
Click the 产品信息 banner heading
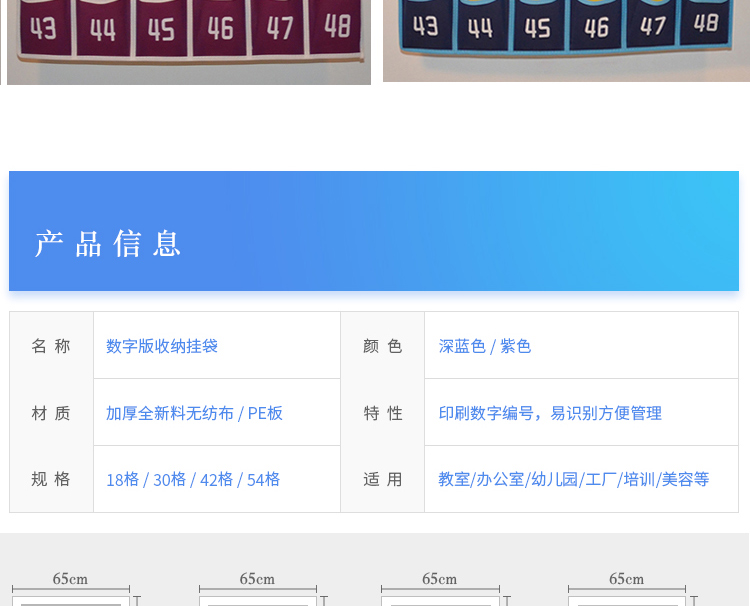point(108,244)
